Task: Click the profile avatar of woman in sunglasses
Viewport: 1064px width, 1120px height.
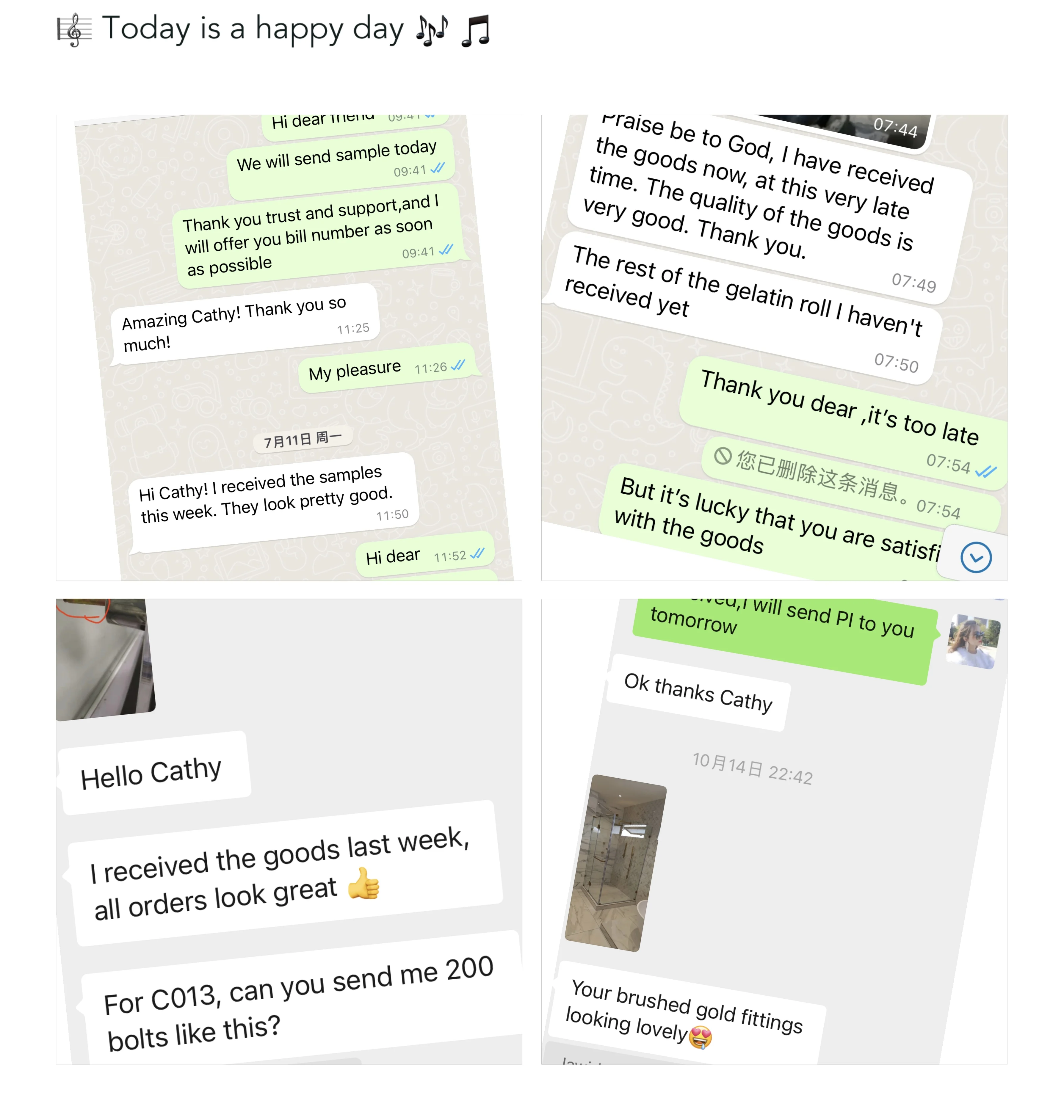Action: pyautogui.click(x=973, y=641)
